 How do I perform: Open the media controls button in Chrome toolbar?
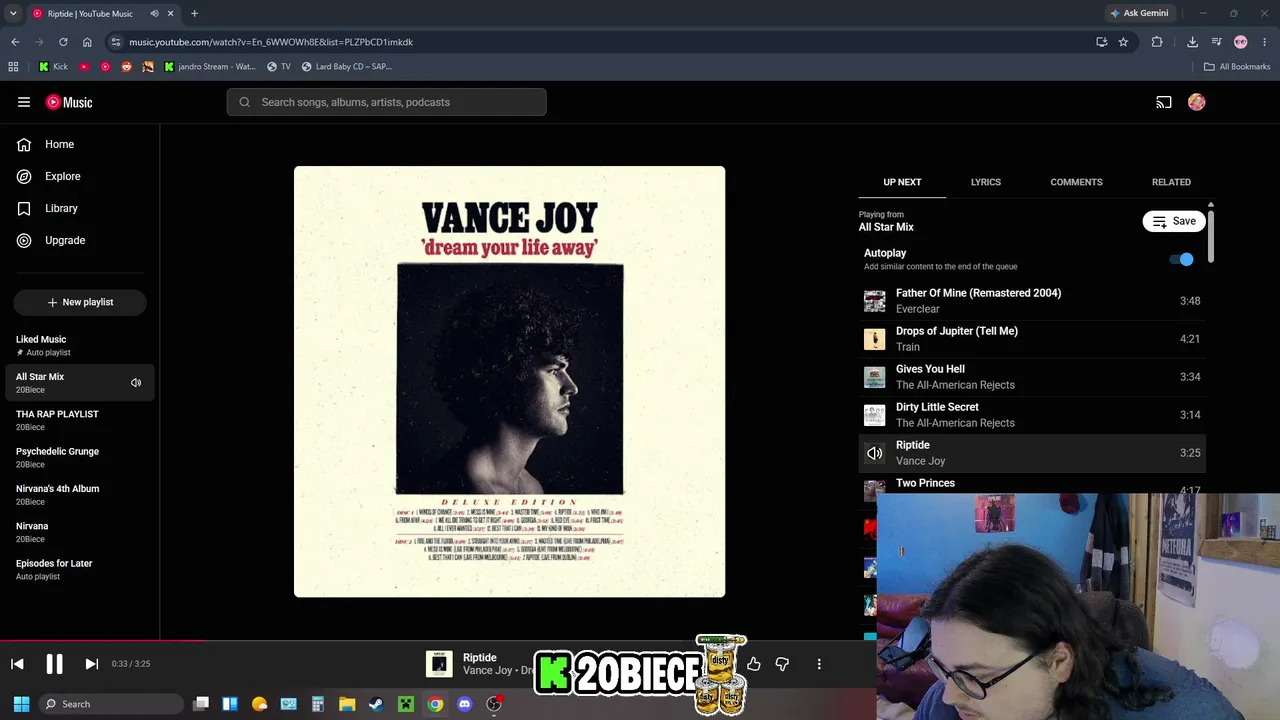(1216, 42)
